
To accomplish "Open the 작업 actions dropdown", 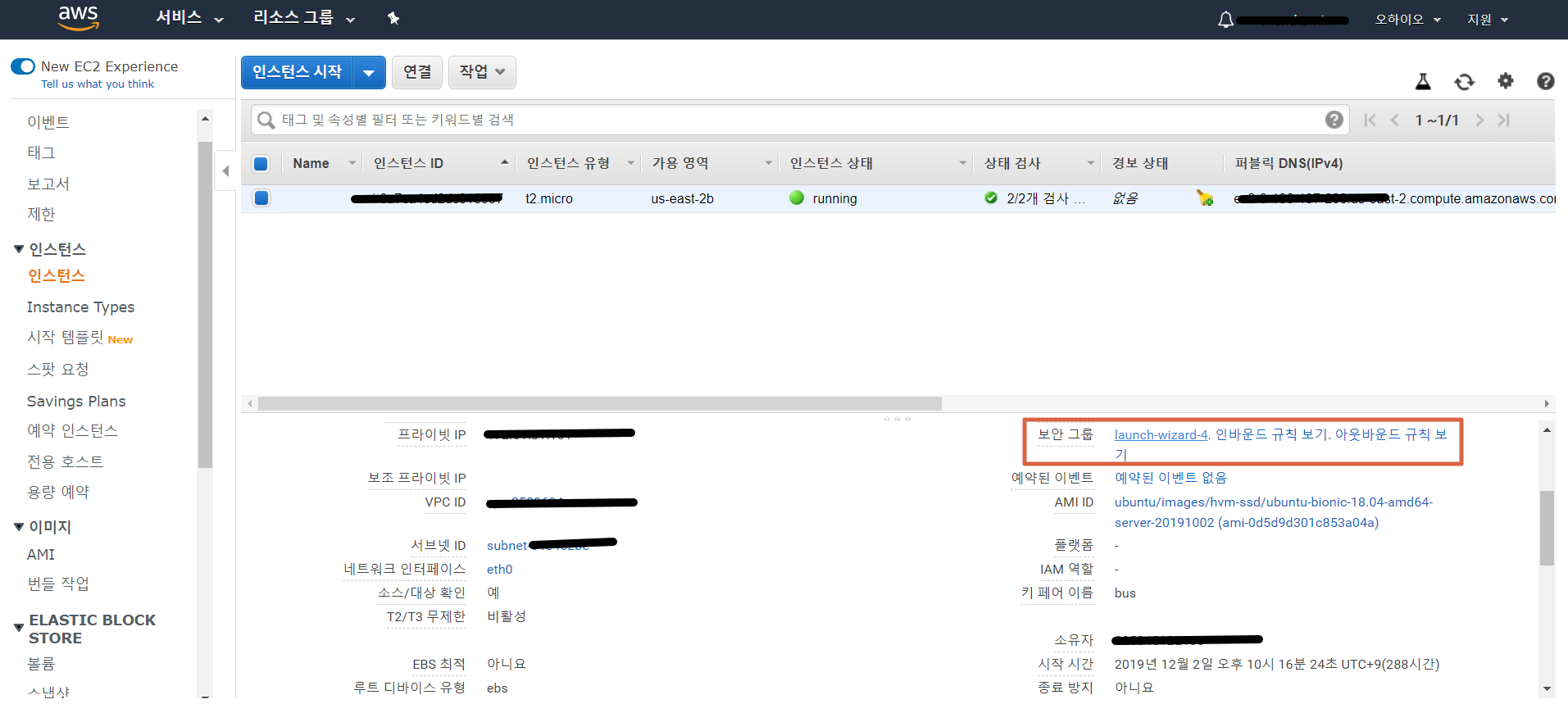I will click(x=482, y=72).
